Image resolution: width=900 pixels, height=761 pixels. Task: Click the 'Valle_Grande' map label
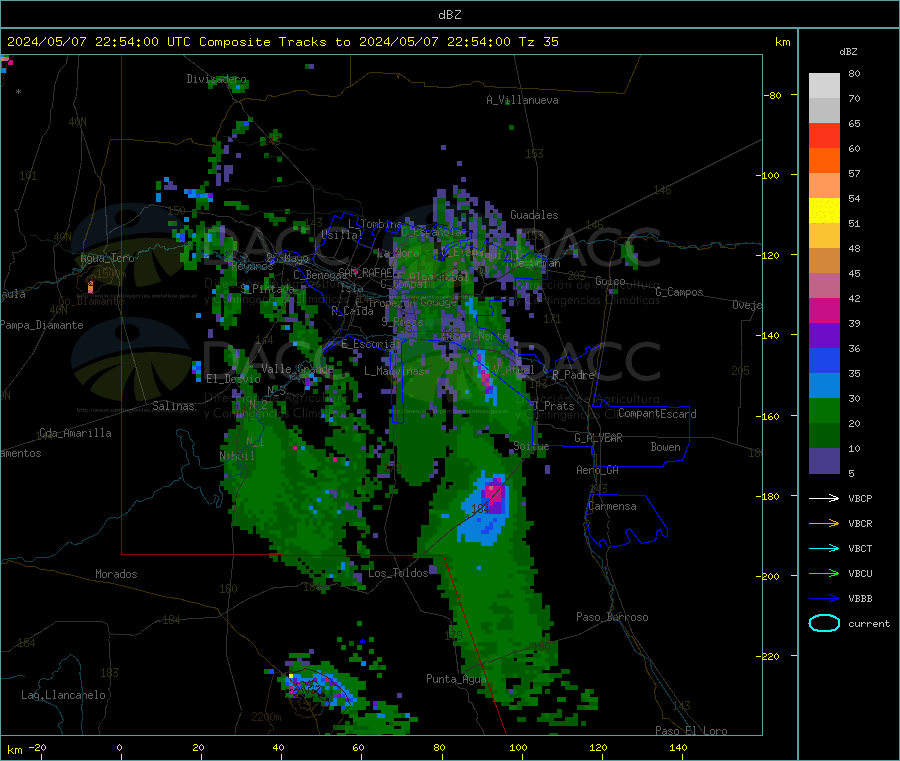(x=297, y=369)
